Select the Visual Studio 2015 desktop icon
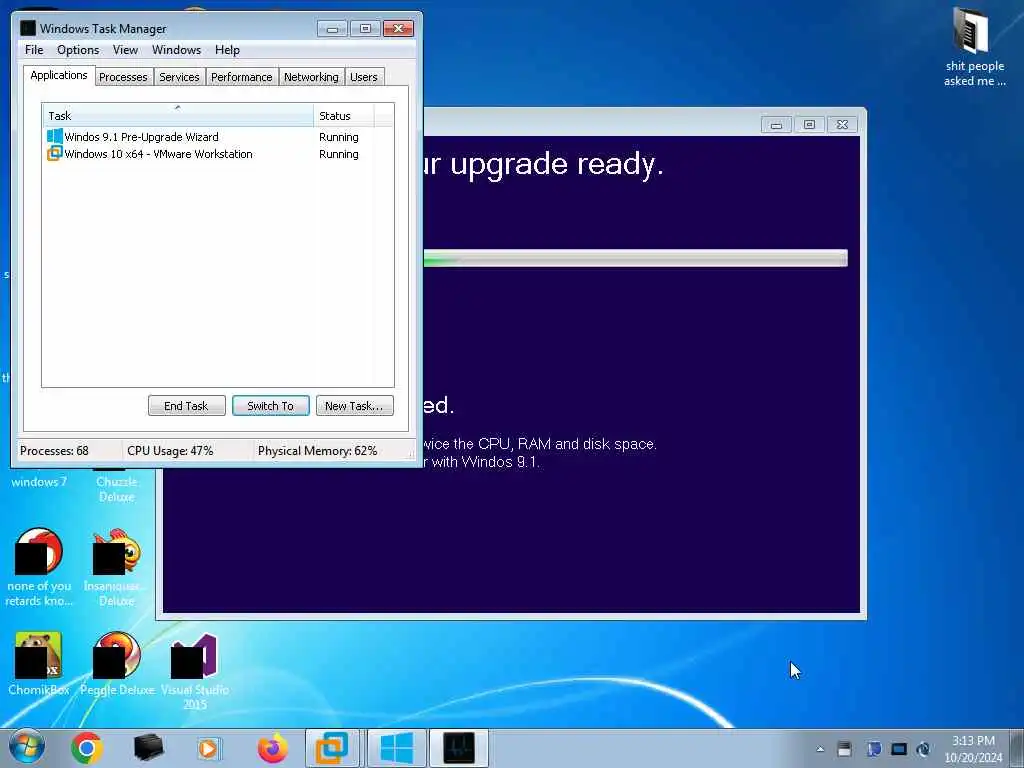 point(195,673)
